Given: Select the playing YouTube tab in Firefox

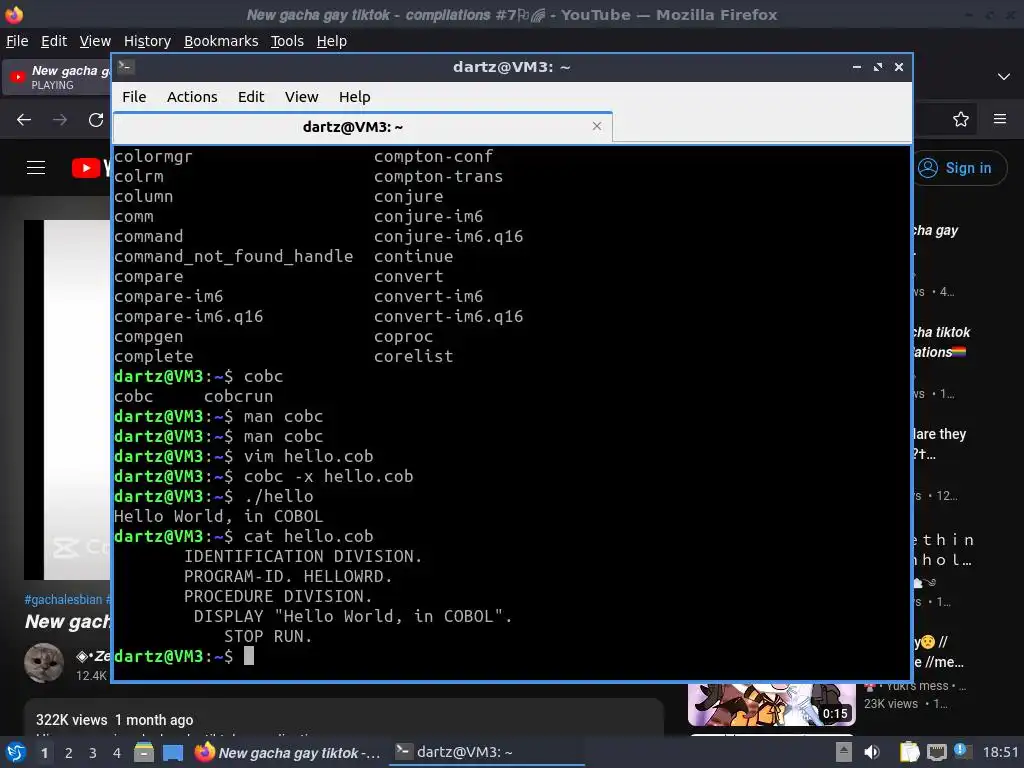Looking at the screenshot, I should (x=57, y=77).
